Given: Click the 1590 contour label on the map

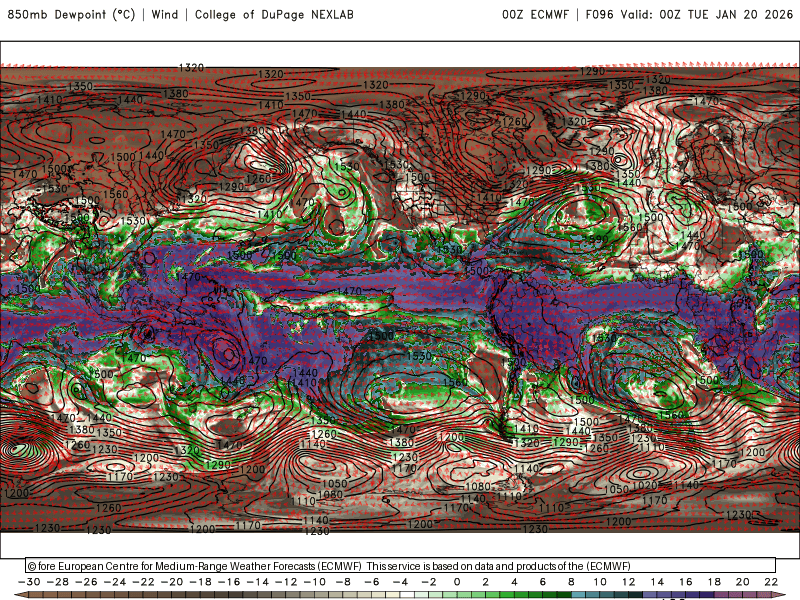Looking at the screenshot, I should coord(596,238).
